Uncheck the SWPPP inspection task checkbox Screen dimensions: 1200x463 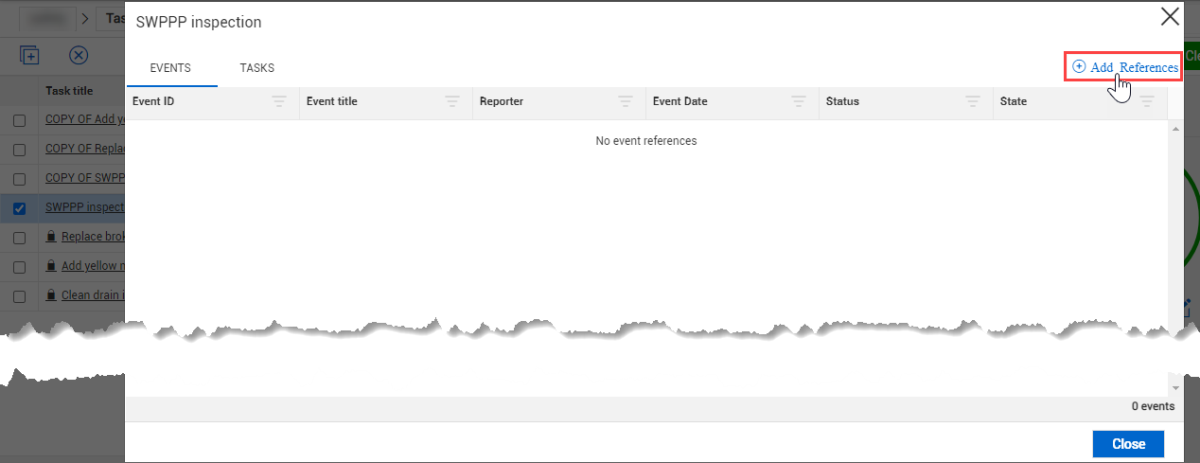point(19,208)
